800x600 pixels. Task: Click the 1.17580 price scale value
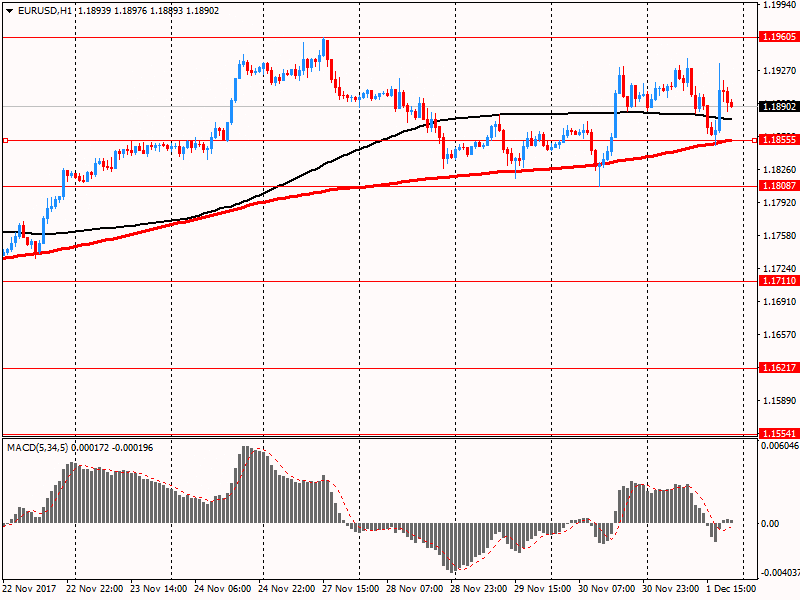point(779,236)
